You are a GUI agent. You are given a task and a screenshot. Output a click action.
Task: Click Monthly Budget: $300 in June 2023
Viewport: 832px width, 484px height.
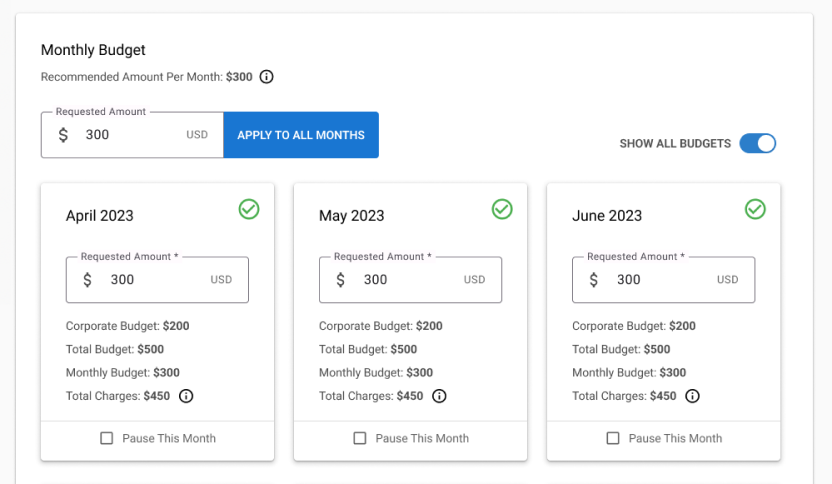tap(629, 373)
